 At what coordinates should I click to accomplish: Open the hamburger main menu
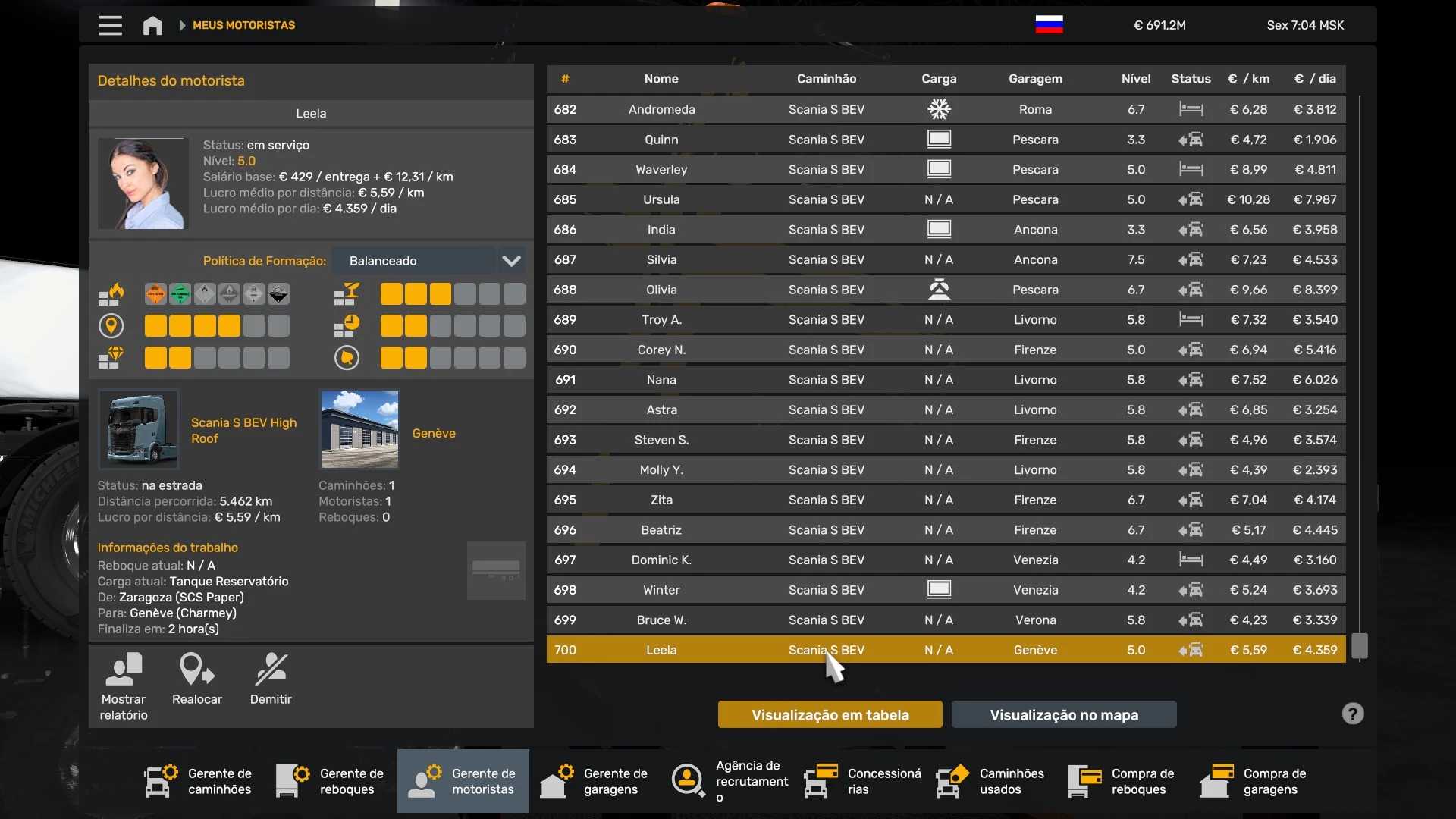pos(110,25)
